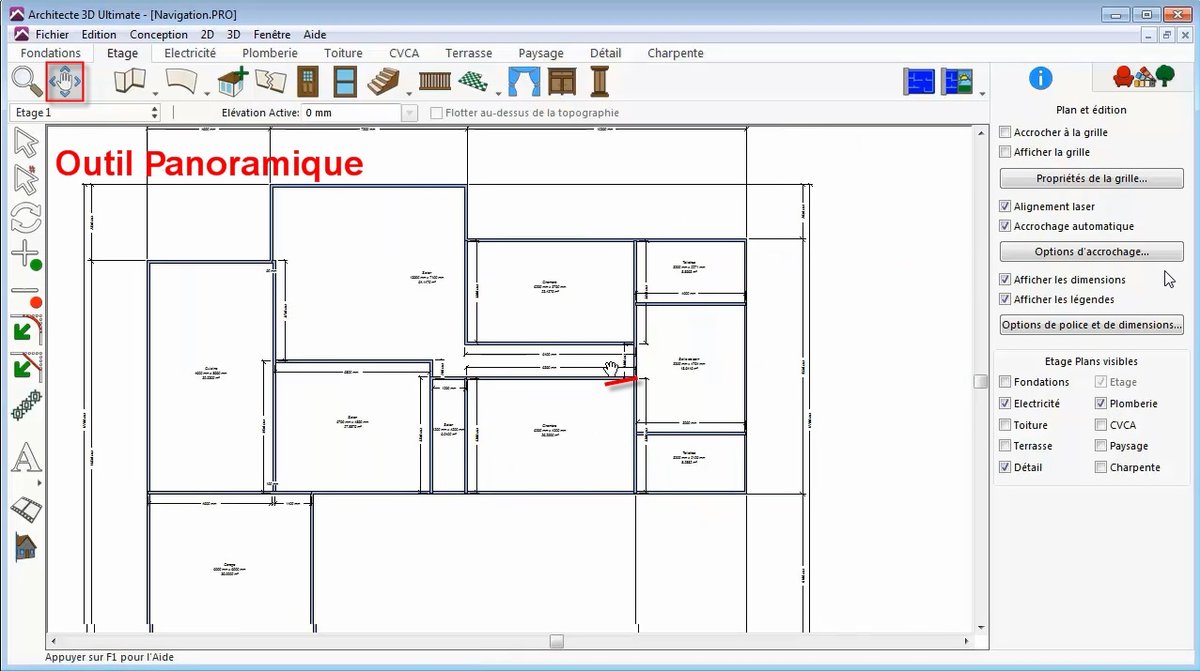Click the add room house icon
Image resolution: width=1200 pixels, height=671 pixels.
(x=233, y=81)
